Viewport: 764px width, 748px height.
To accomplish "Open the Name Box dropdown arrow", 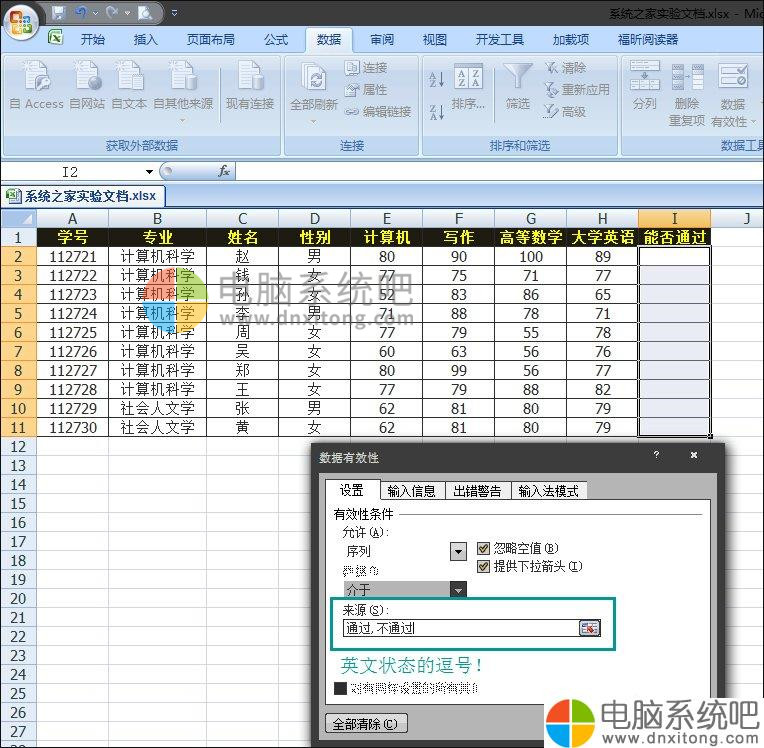I will pos(149,172).
